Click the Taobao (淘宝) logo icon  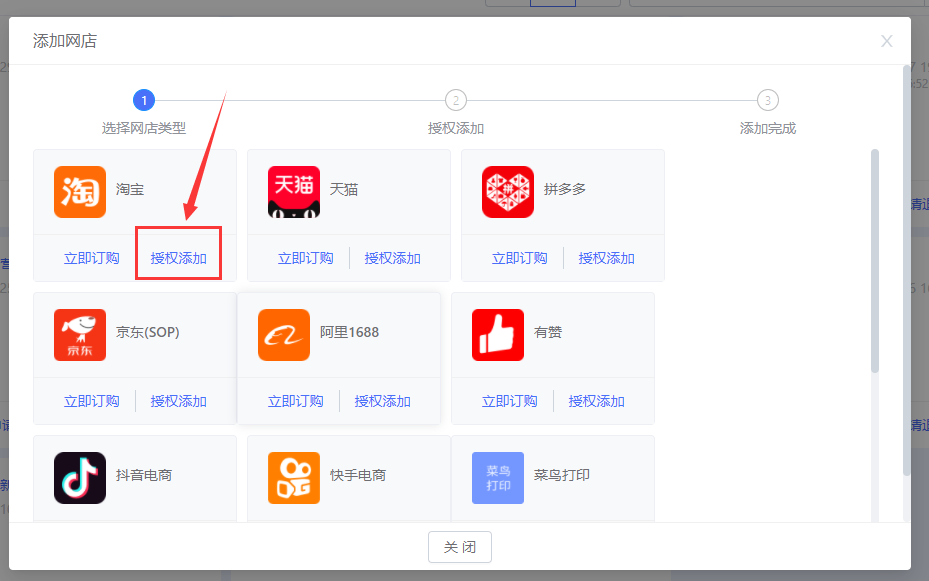tap(80, 192)
